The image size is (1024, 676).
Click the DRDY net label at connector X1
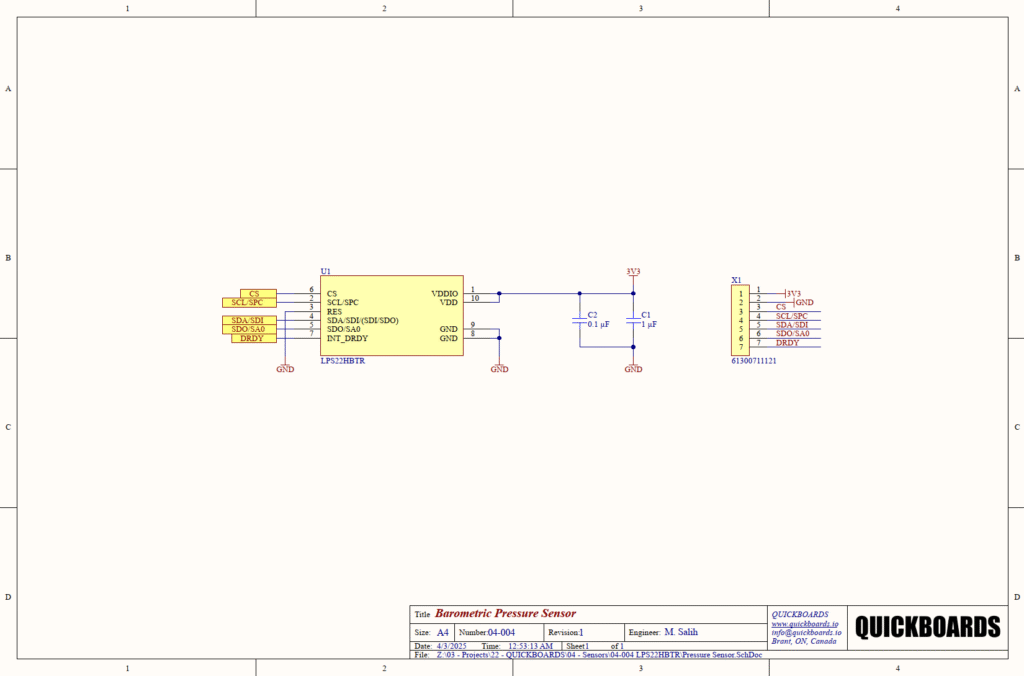(x=788, y=343)
